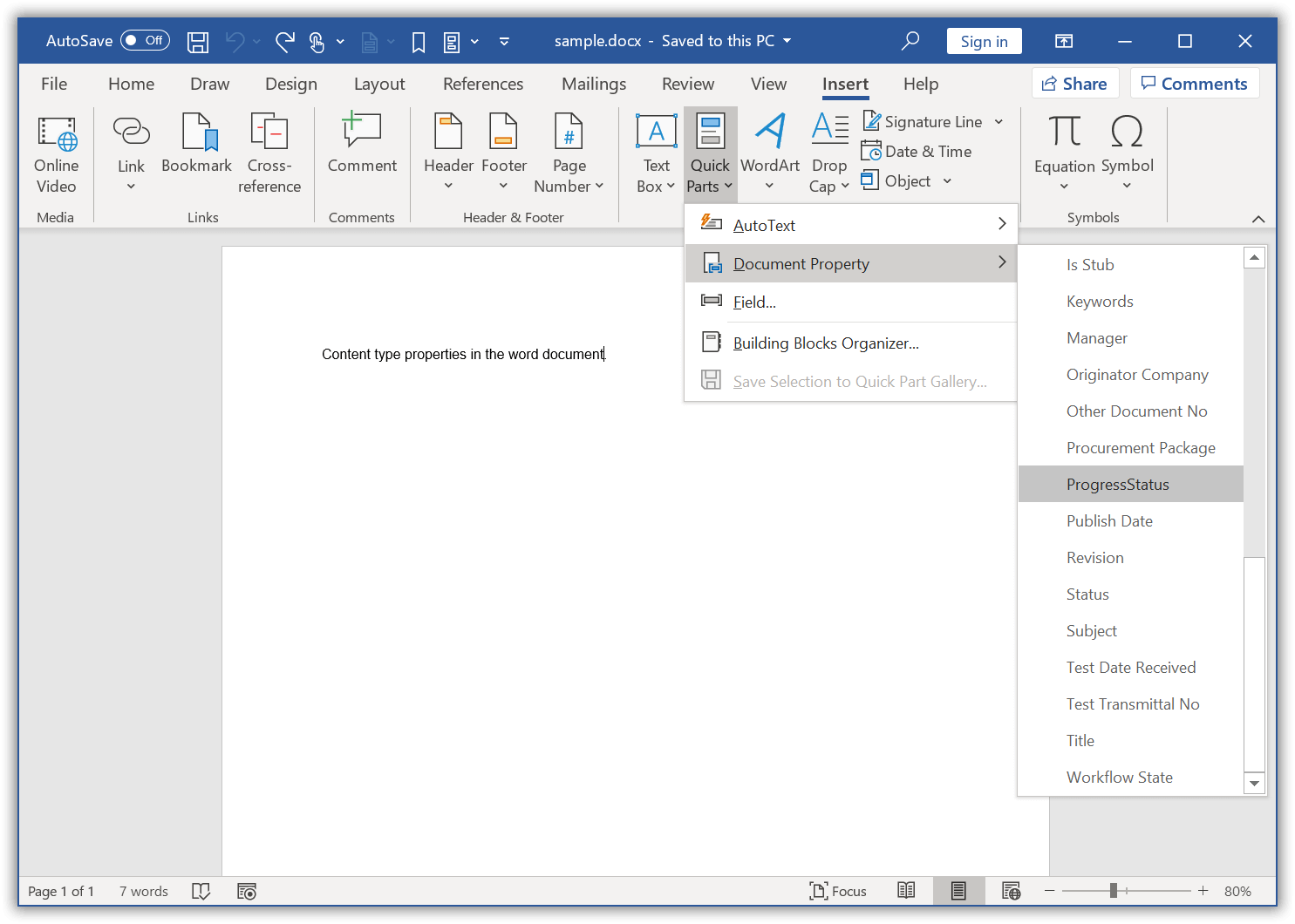1295x924 pixels.
Task: Click the zoom slider handle
Action: pos(1113,891)
